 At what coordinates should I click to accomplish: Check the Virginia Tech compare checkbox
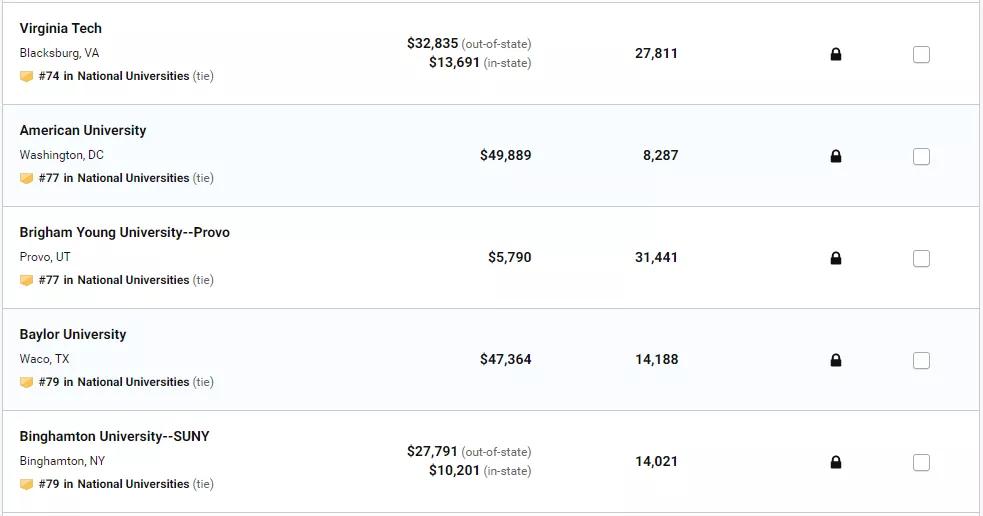pyautogui.click(x=921, y=55)
